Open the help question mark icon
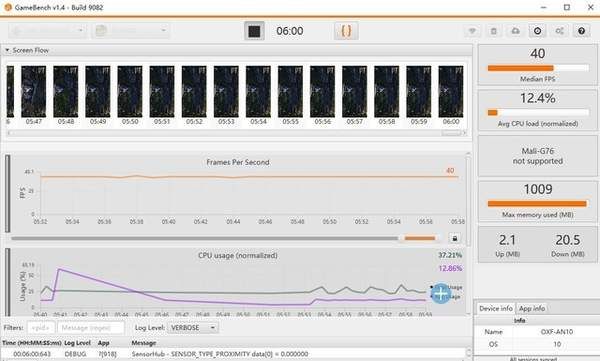This screenshot has height=361, width=600. [x=581, y=31]
